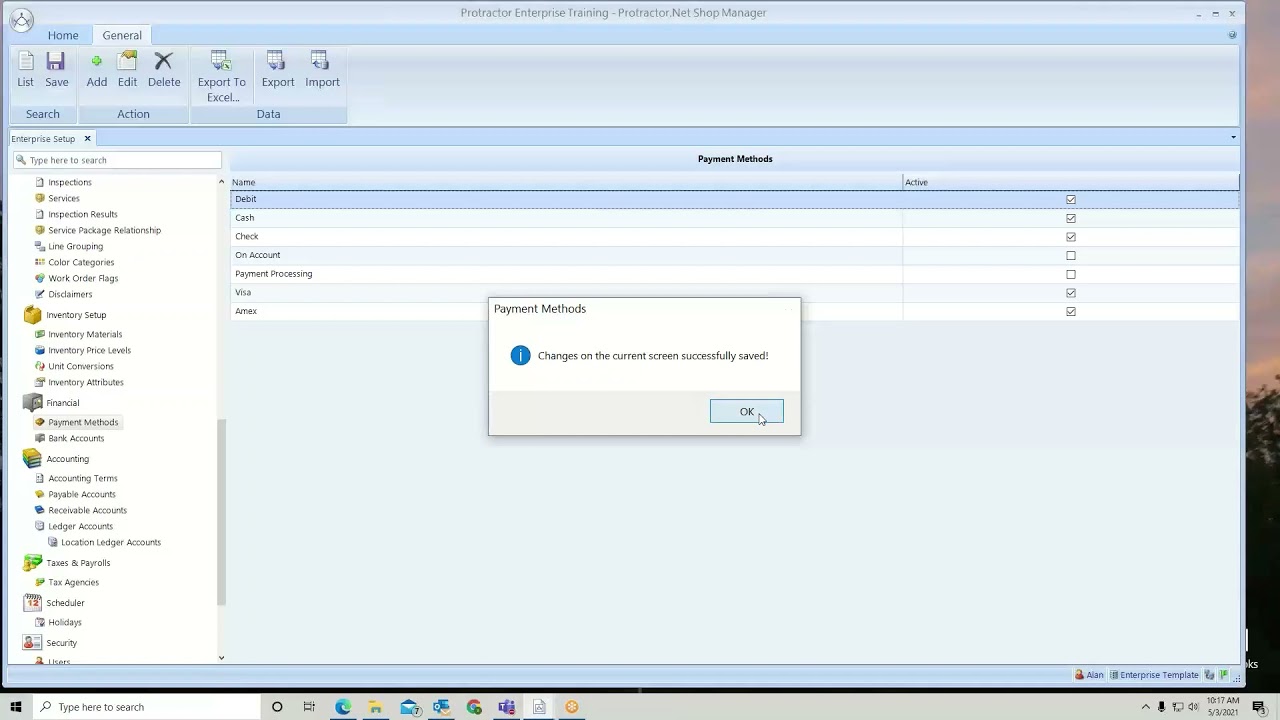This screenshot has height=720, width=1280.
Task: Sort by the Name column header
Action: click(566, 182)
